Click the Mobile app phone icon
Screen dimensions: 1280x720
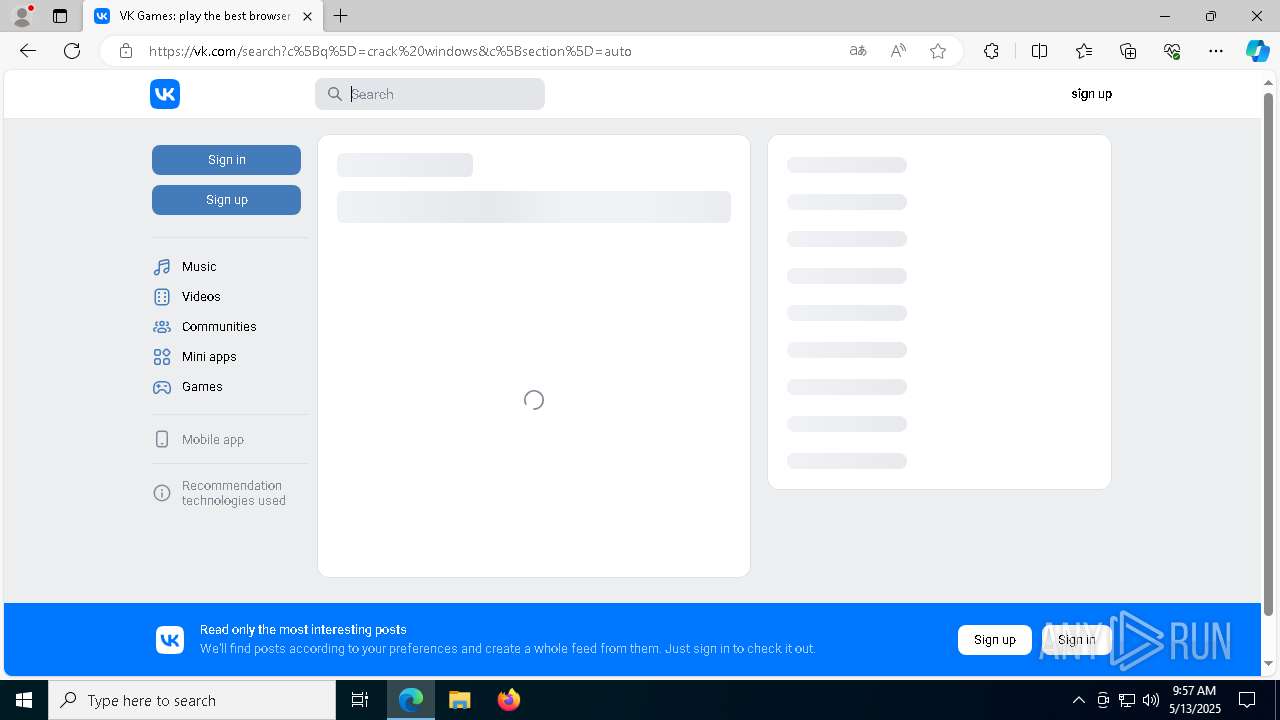pyautogui.click(x=162, y=439)
